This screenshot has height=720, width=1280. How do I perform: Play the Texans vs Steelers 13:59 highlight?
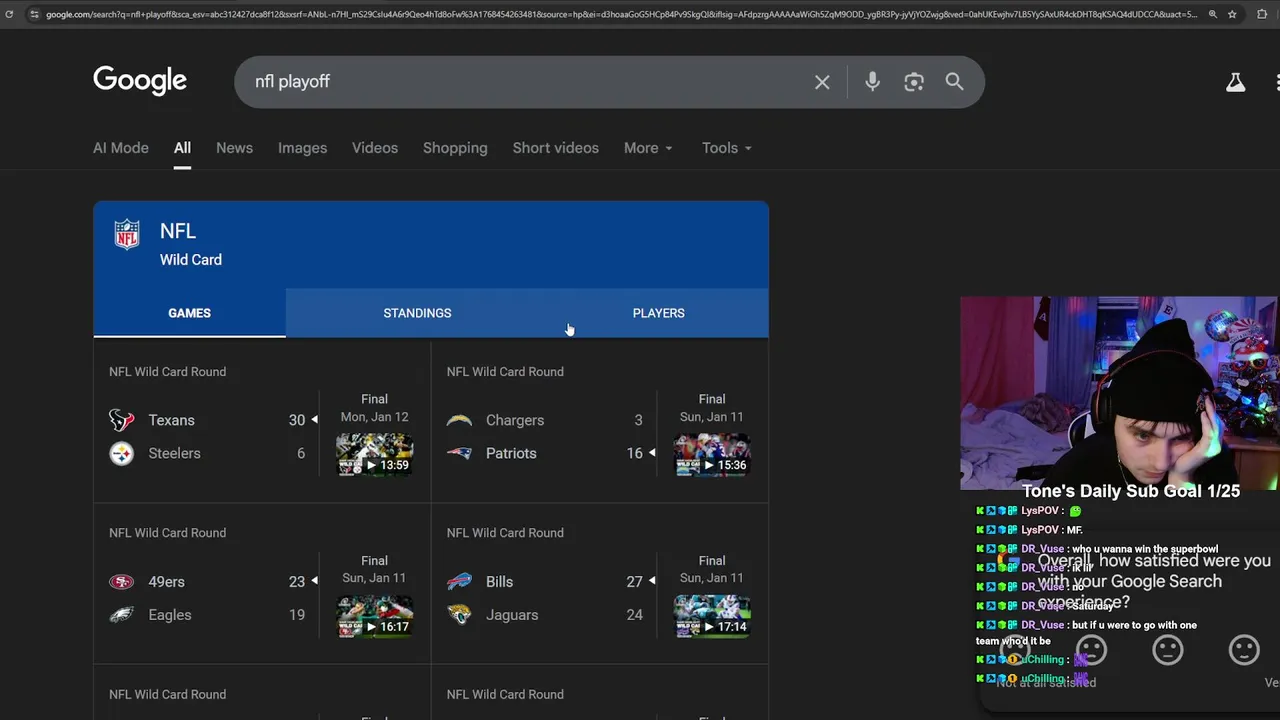coord(374,454)
